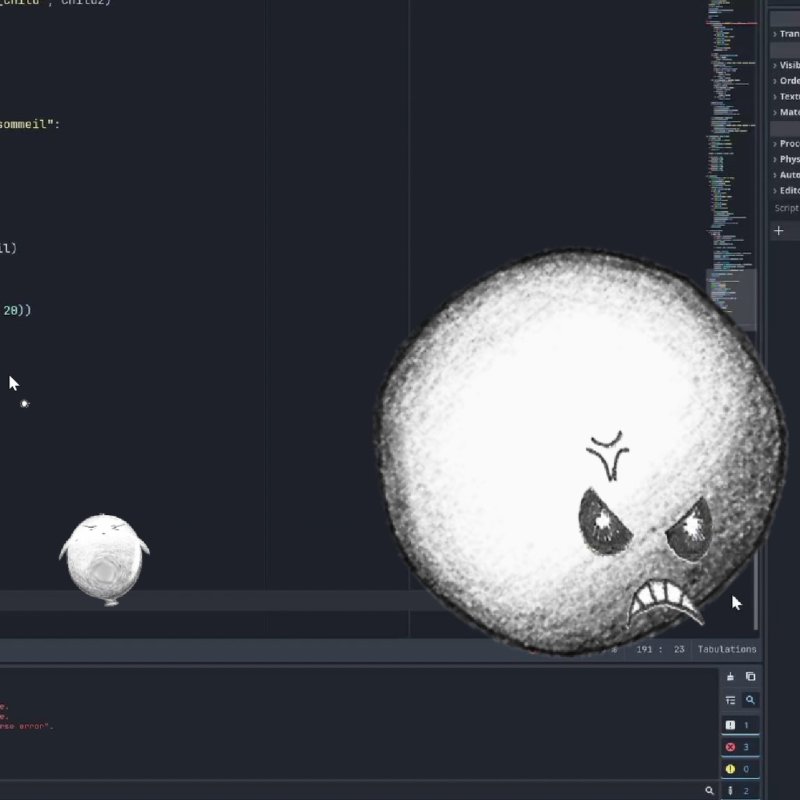
Task: Click the Tabulations indentation indicator
Action: 727,649
